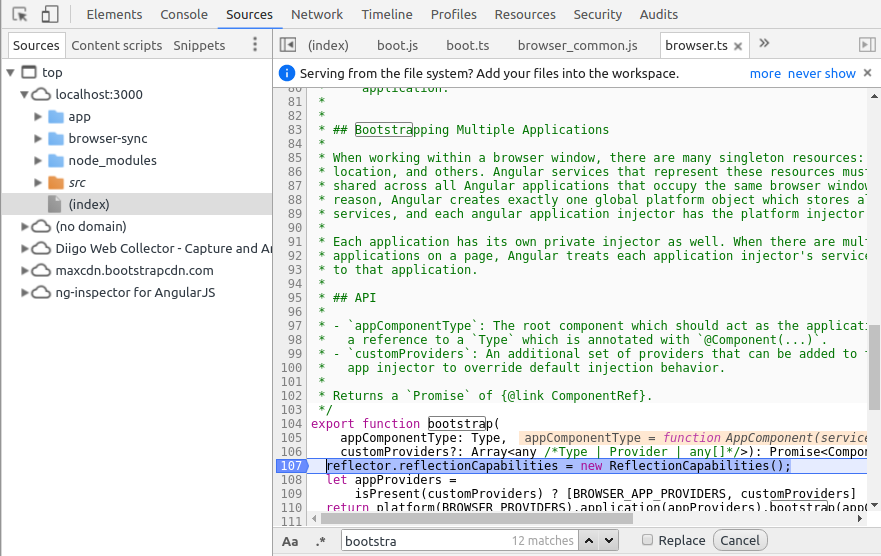Close the browser.ts tab
881x556 pixels.
(x=738, y=46)
